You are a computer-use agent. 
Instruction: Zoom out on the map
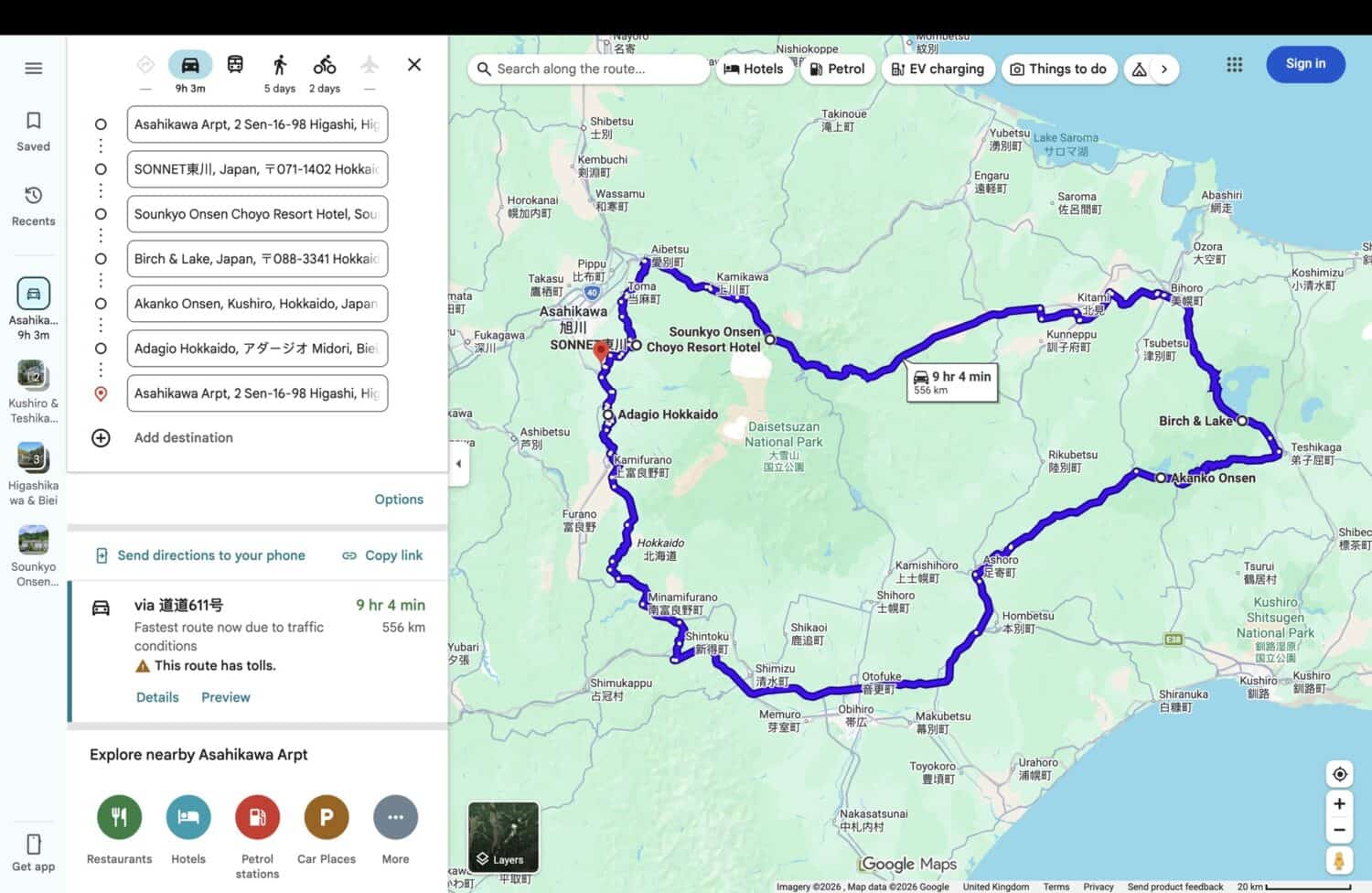pos(1339,831)
